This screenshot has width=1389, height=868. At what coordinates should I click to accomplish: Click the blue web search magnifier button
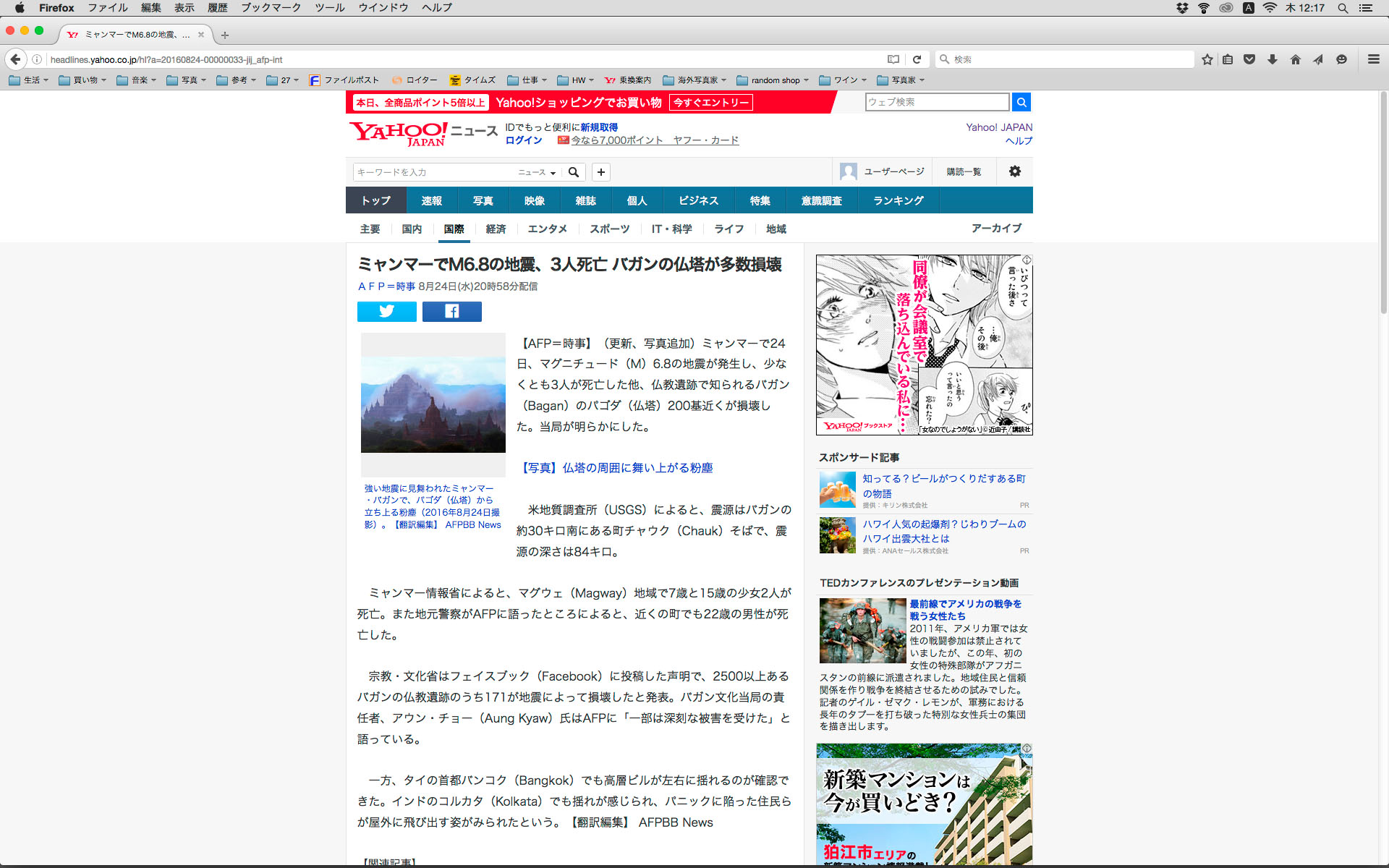1021,102
